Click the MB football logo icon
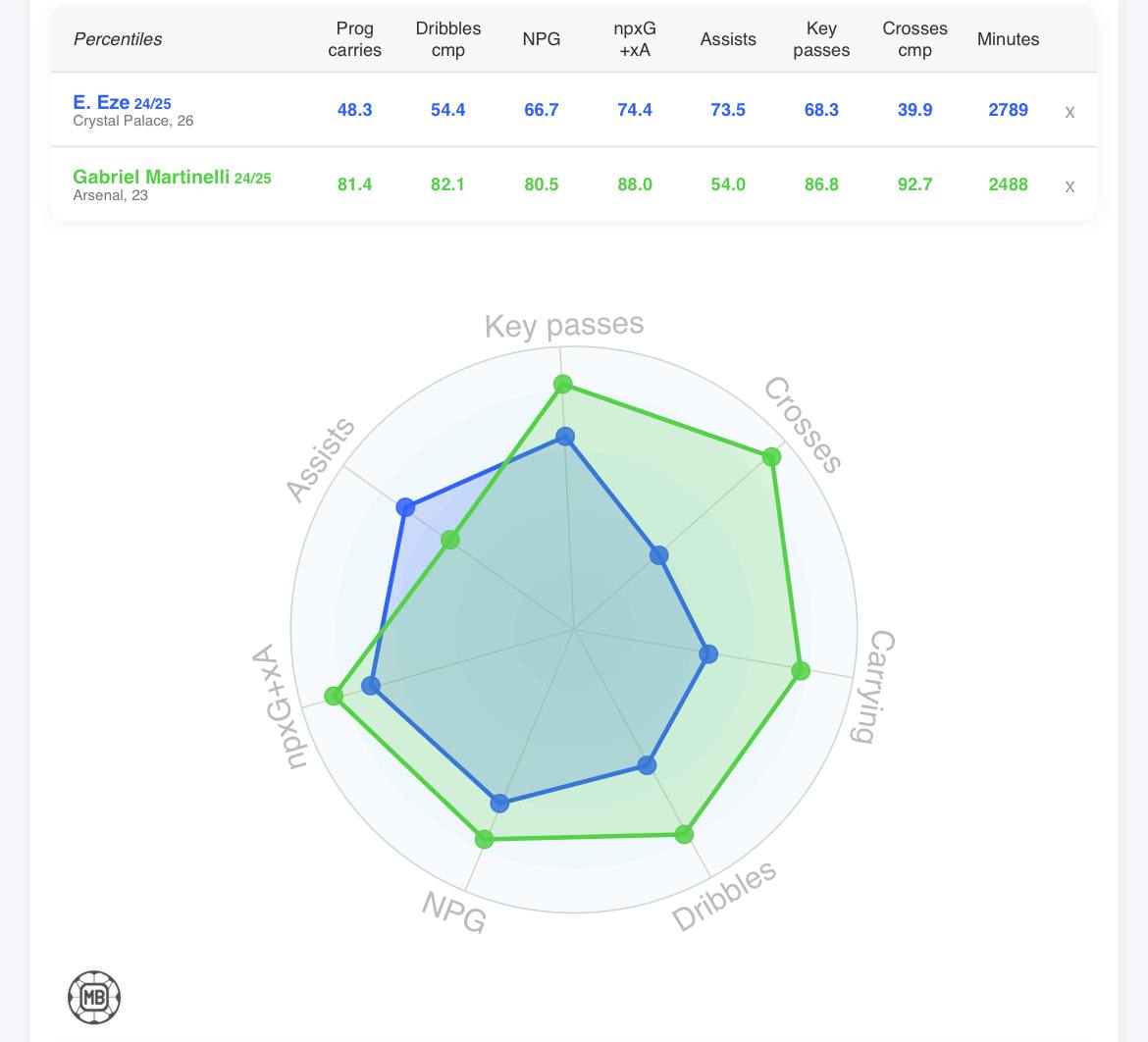1148x1042 pixels. click(x=94, y=998)
